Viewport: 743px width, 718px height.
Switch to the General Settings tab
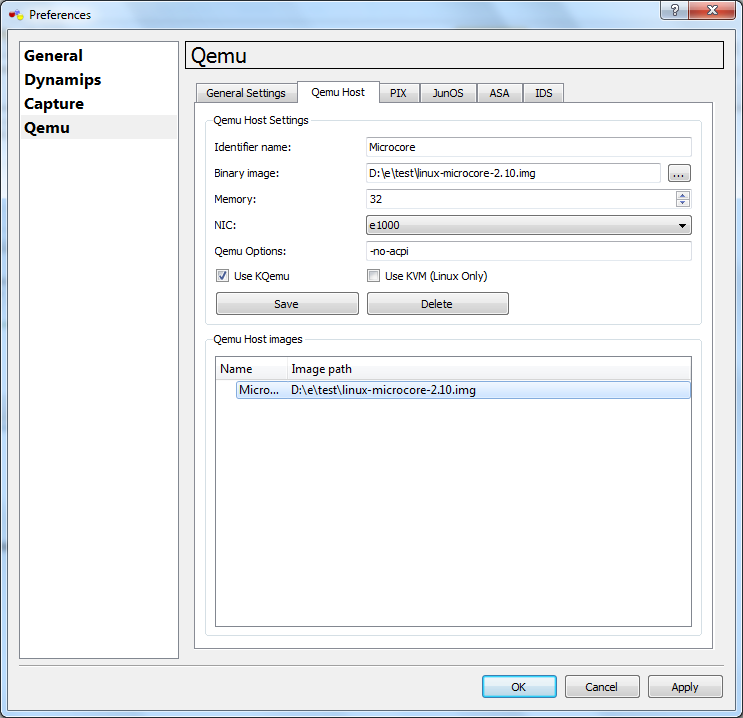[x=246, y=93]
